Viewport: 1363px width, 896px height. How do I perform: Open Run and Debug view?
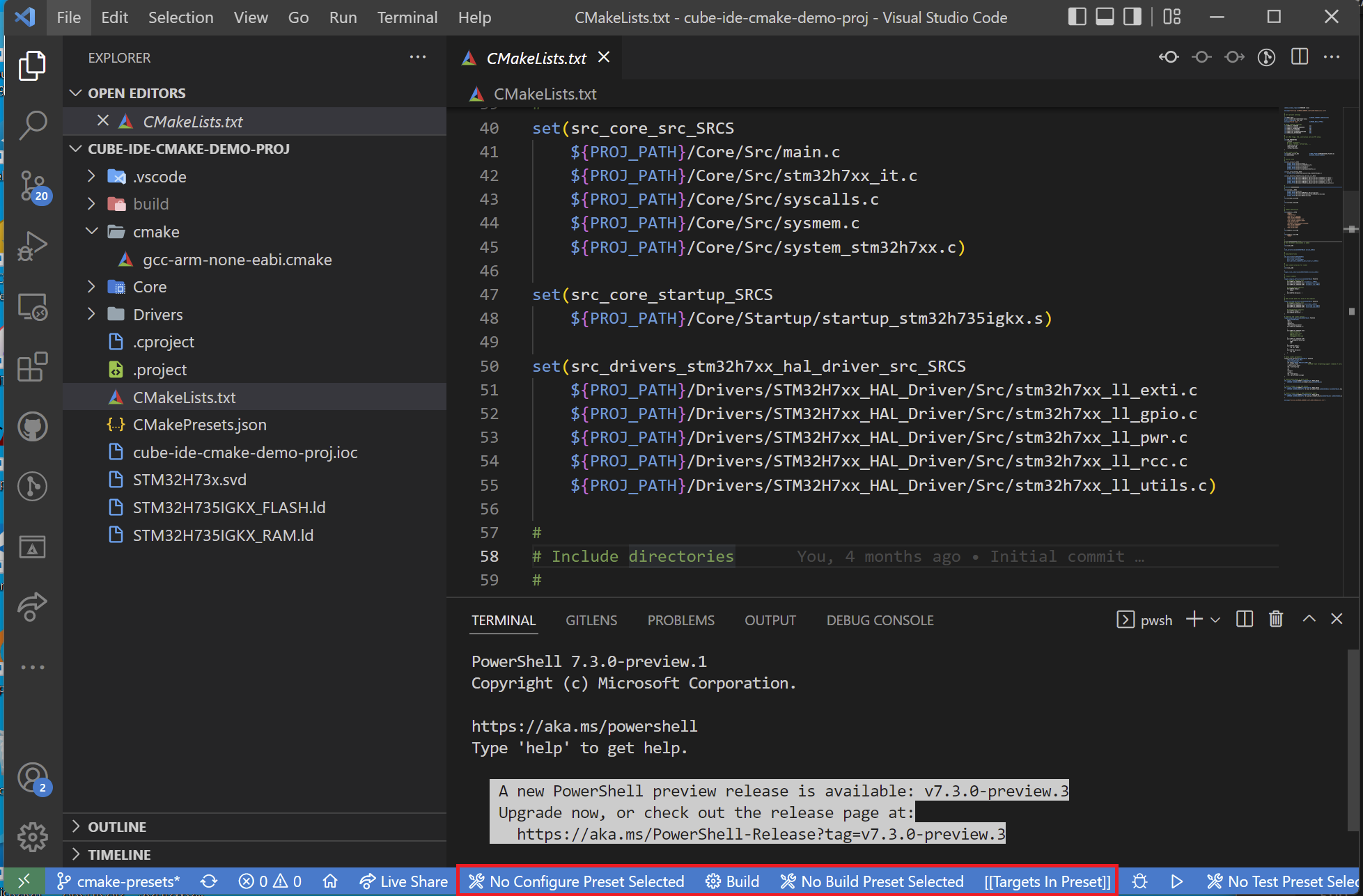[x=32, y=246]
